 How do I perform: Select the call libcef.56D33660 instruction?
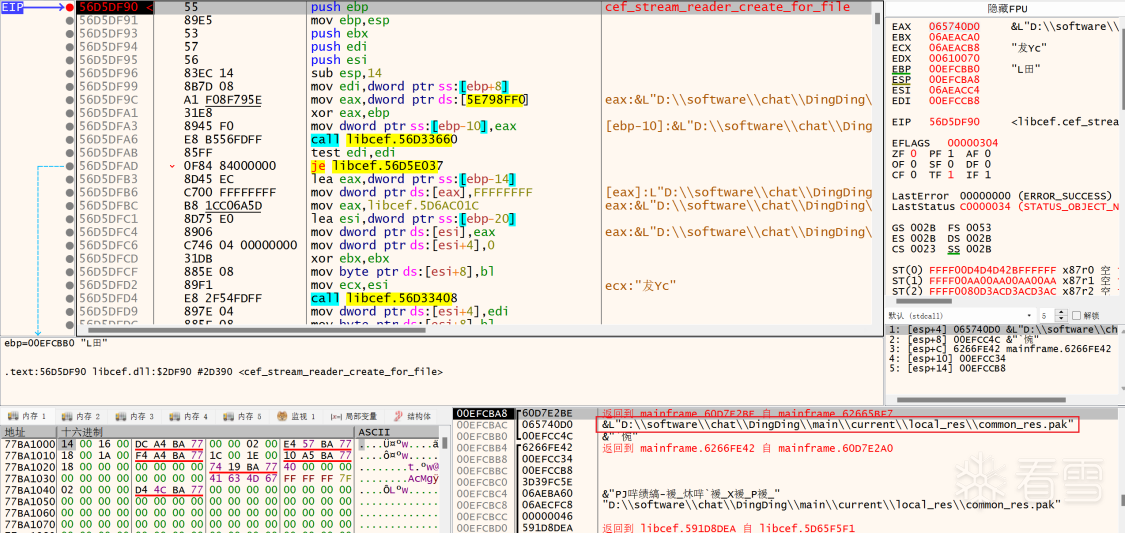pos(384,139)
